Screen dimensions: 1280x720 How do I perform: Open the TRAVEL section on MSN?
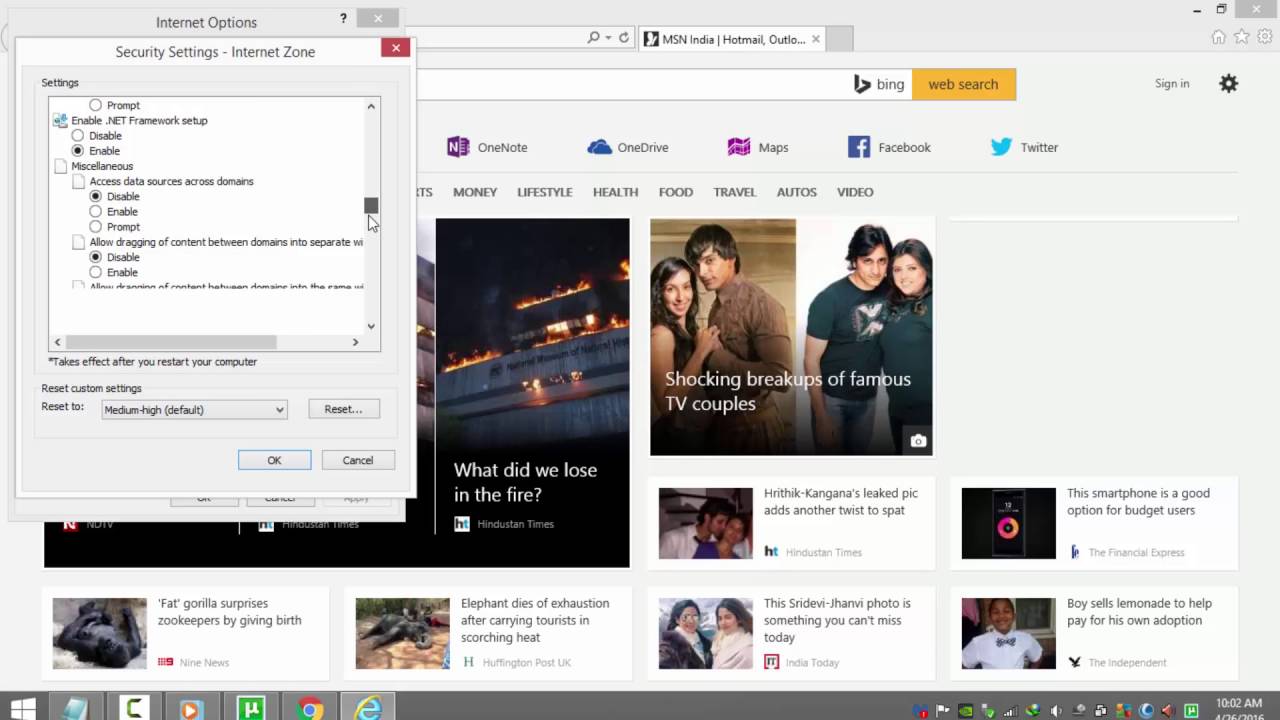click(735, 192)
